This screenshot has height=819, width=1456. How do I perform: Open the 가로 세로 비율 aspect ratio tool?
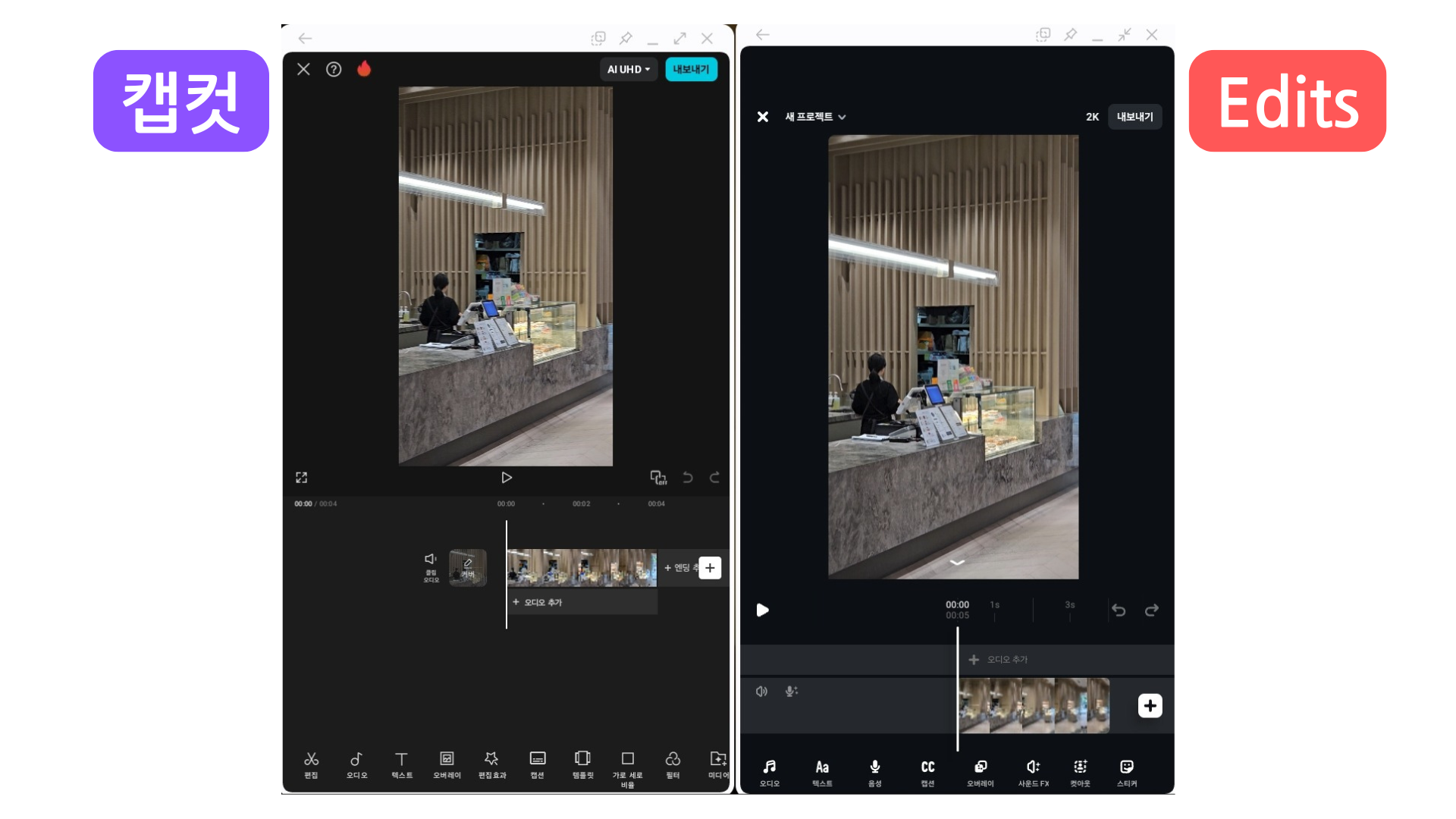[x=628, y=769]
